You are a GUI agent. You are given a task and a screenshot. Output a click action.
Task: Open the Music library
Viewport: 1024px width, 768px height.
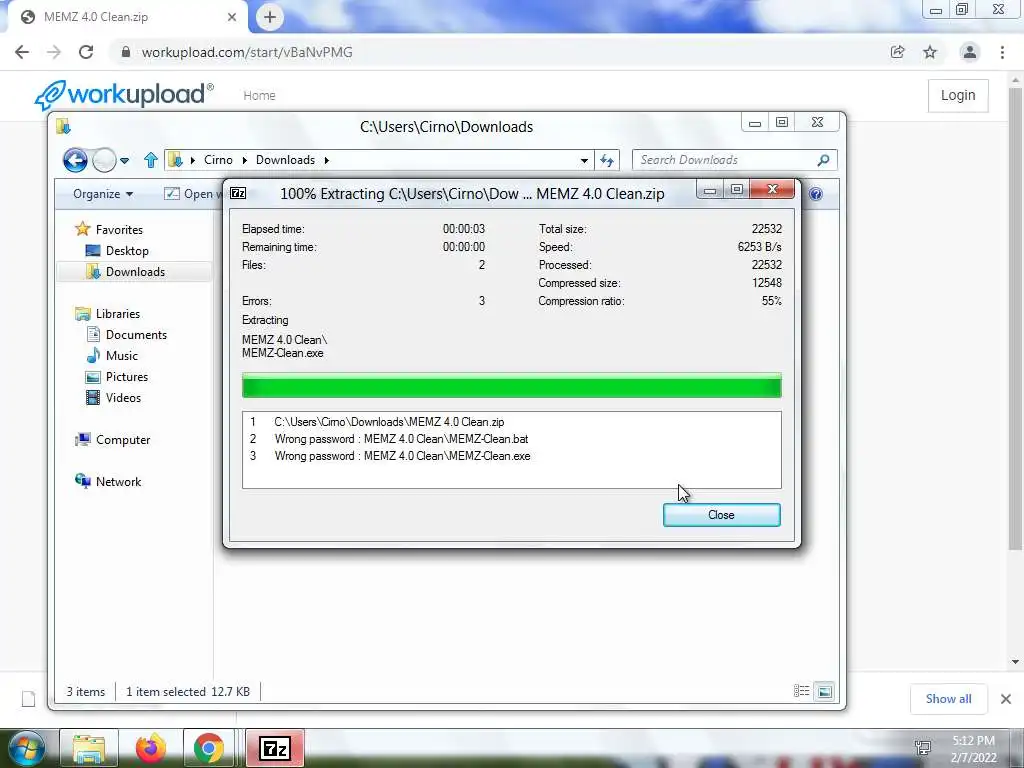121,356
